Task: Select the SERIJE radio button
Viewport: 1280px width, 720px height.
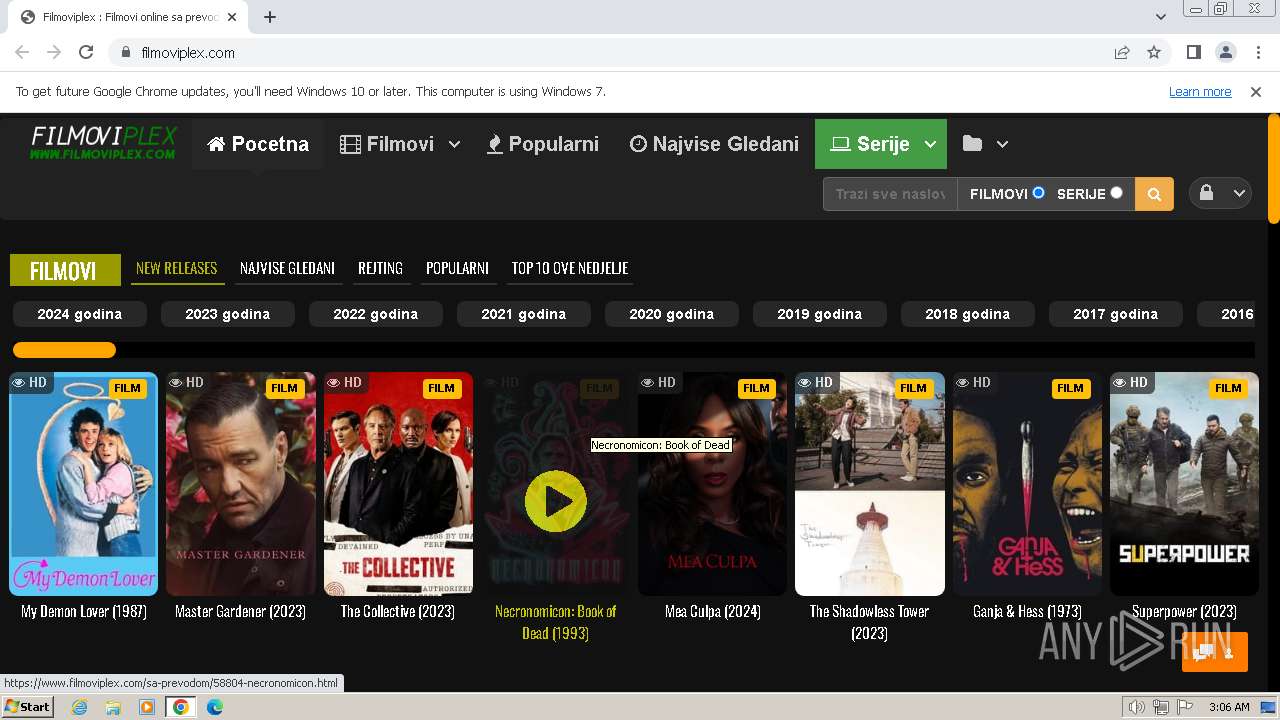Action: [1116, 193]
